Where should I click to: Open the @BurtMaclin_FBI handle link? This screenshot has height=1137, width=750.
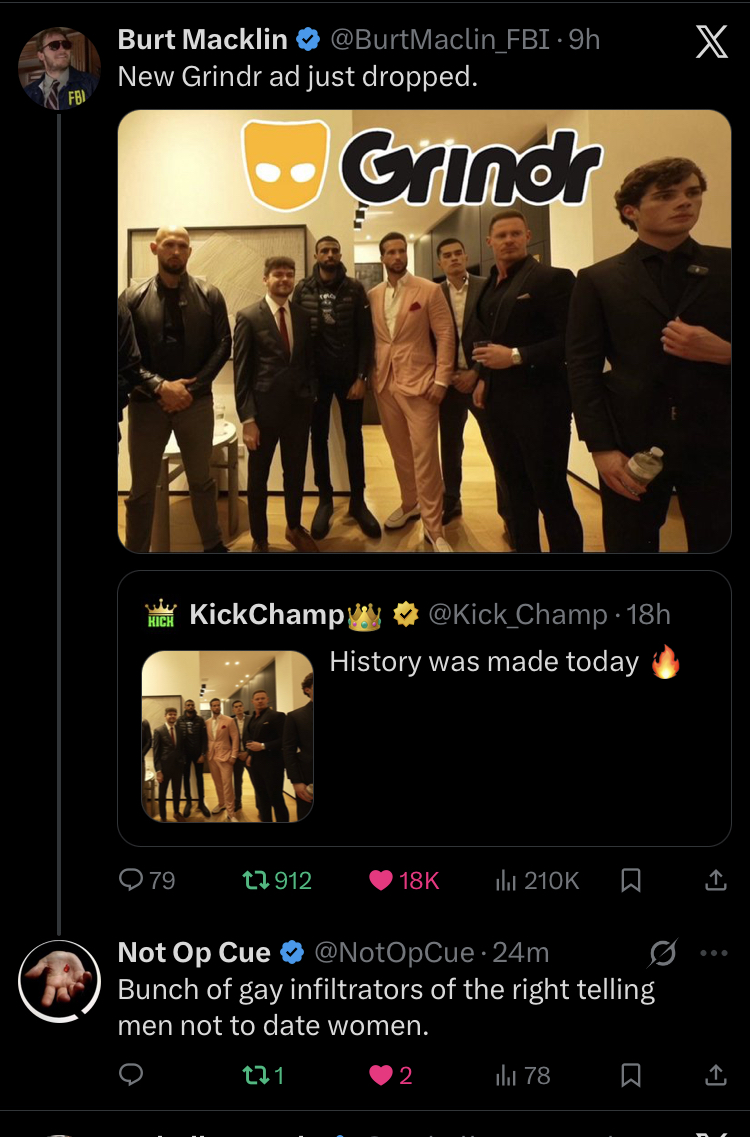pyautogui.click(x=441, y=39)
